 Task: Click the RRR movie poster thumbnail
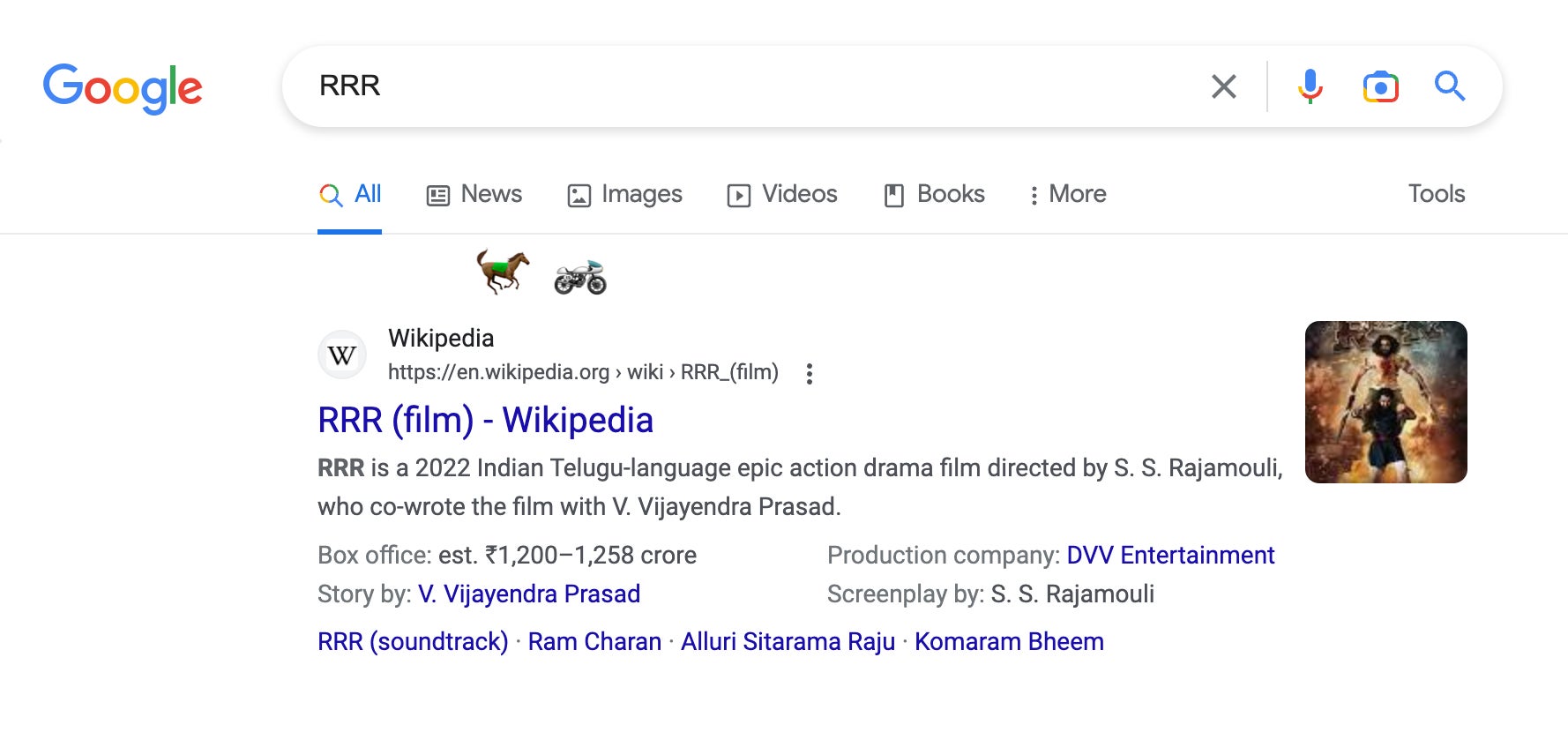click(1385, 402)
